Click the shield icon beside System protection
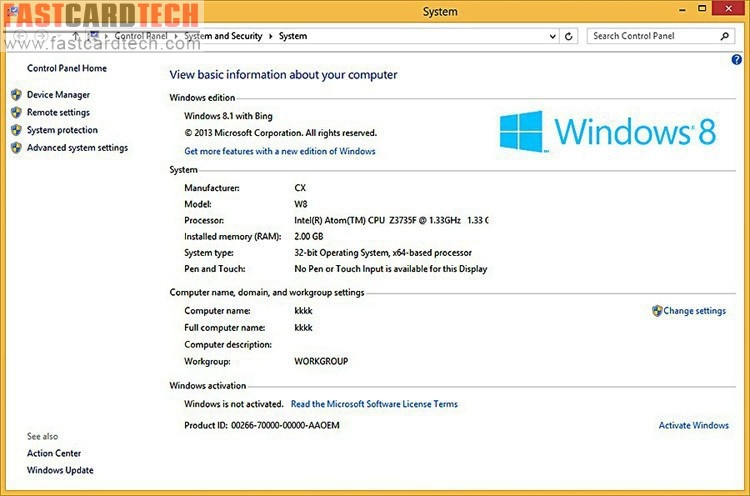 point(16,130)
